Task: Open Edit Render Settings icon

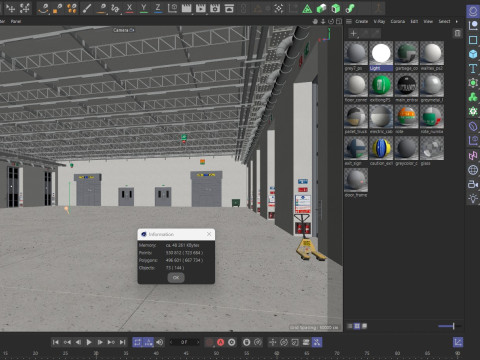Action: coord(215,8)
